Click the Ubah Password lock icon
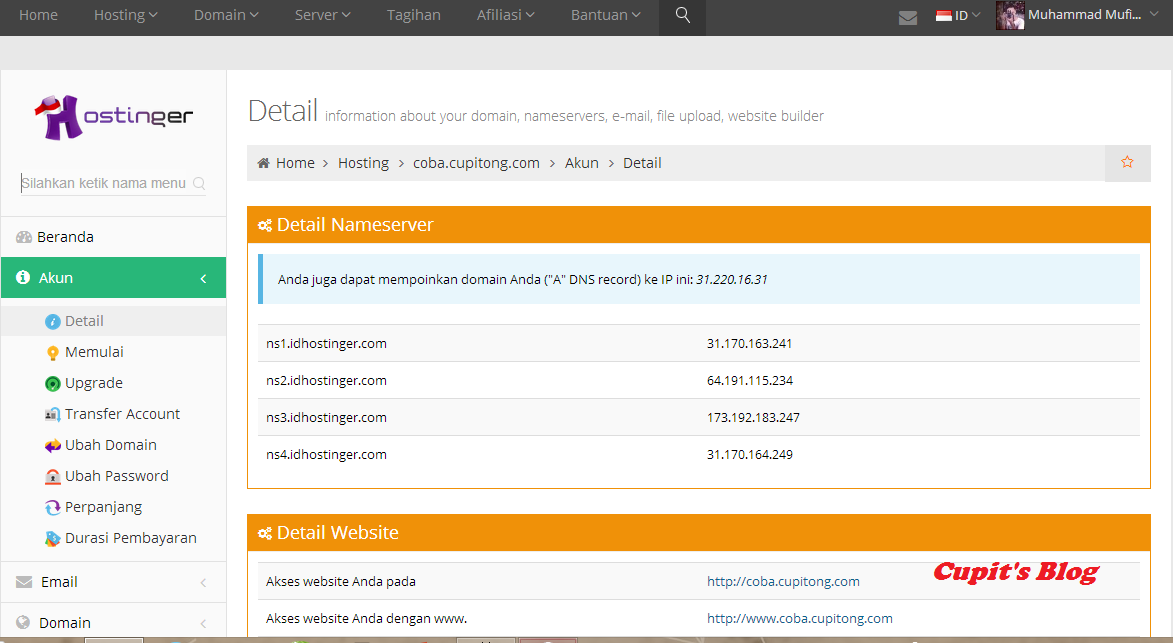The height and width of the screenshot is (643, 1173). point(52,476)
